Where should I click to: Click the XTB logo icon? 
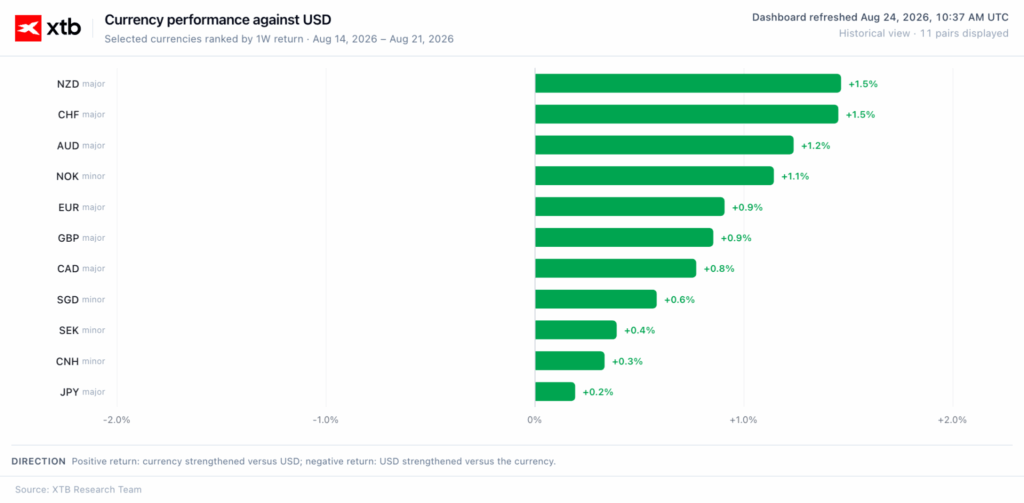click(x=28, y=28)
